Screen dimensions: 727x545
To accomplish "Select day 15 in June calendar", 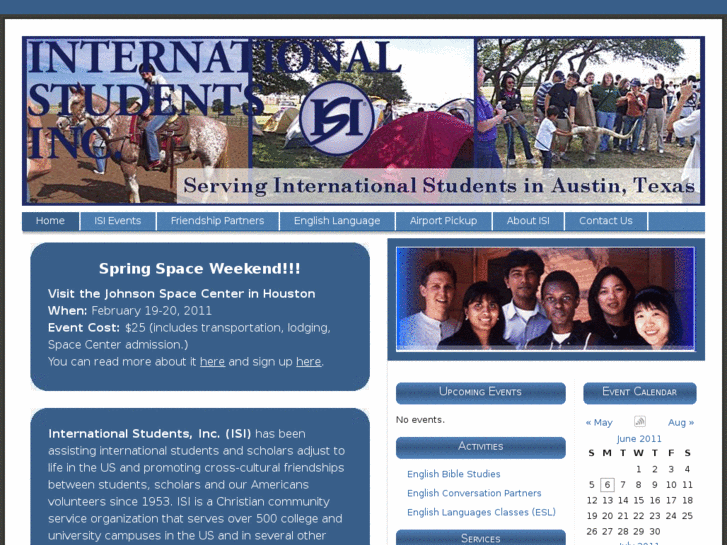I will click(638, 500).
